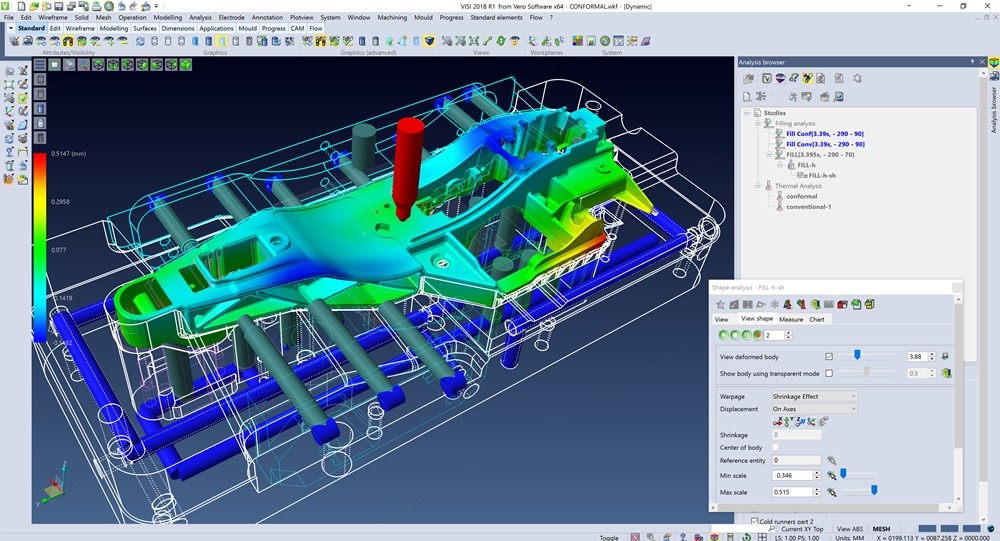
Task: Open the Displacement On Axes dropdown
Action: tap(814, 409)
